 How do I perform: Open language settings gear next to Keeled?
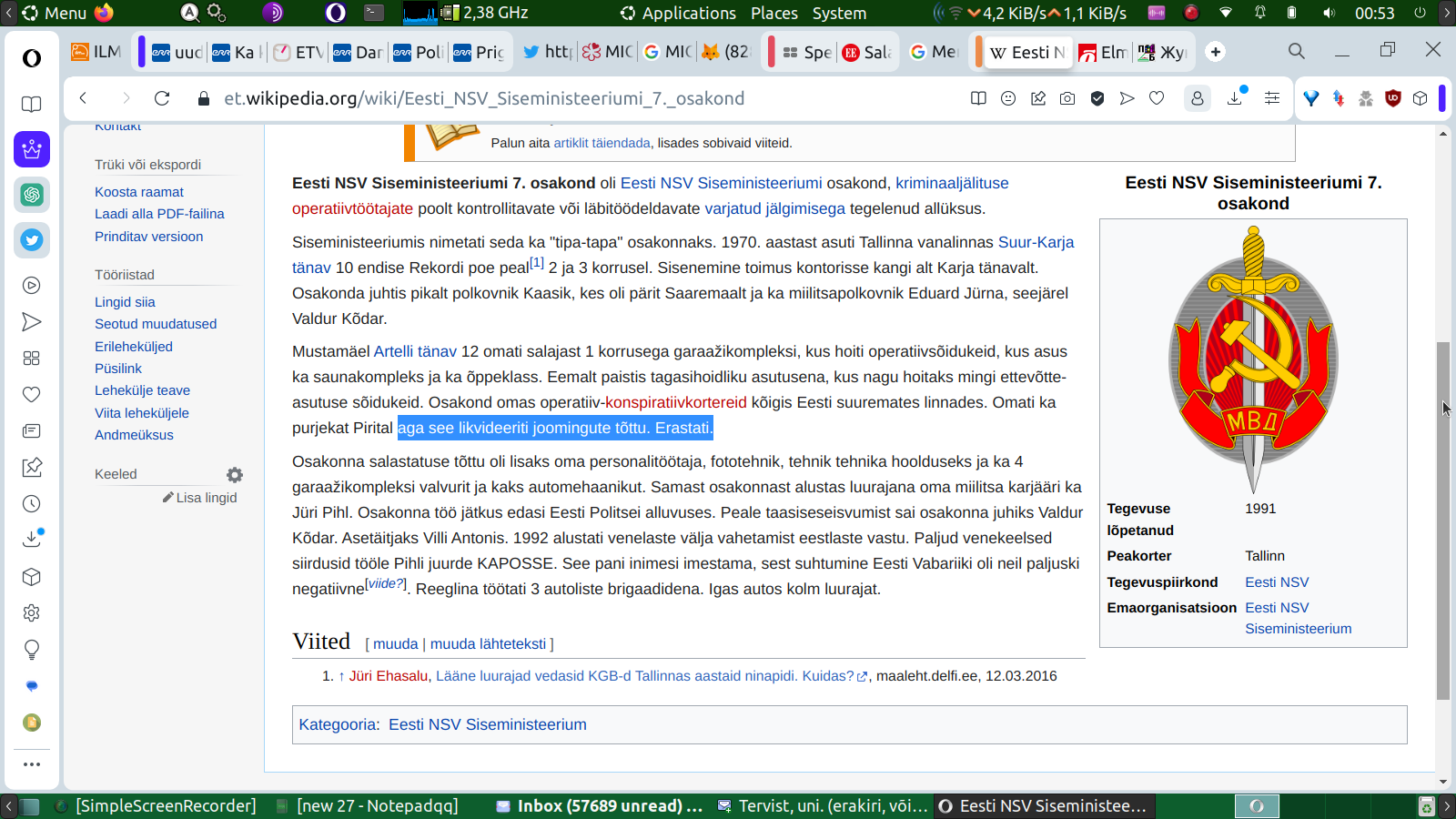pyautogui.click(x=235, y=475)
